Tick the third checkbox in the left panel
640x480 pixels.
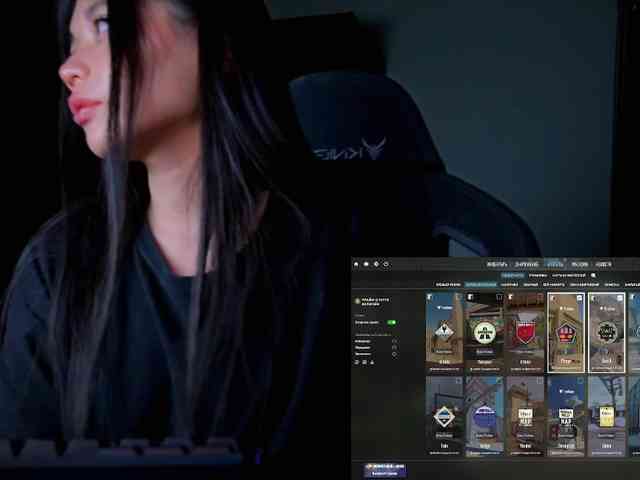(394, 354)
